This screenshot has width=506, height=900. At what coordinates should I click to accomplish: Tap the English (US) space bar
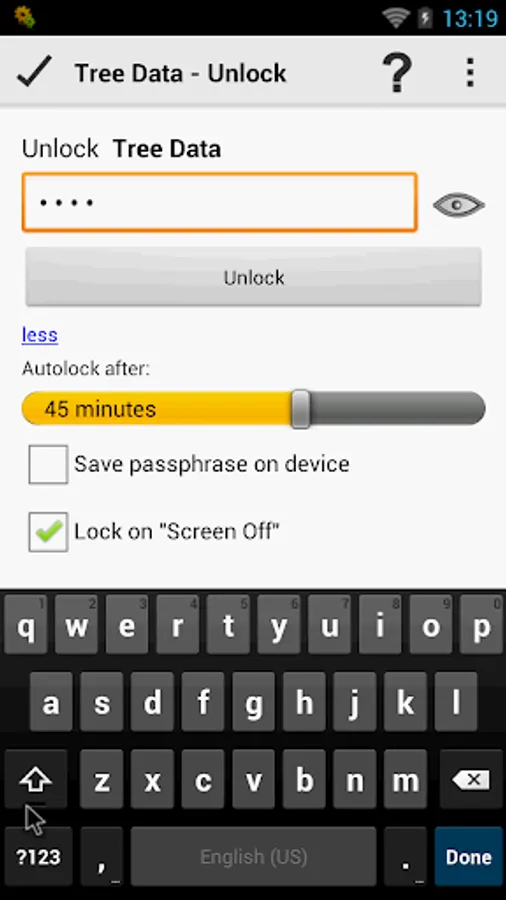(x=254, y=857)
